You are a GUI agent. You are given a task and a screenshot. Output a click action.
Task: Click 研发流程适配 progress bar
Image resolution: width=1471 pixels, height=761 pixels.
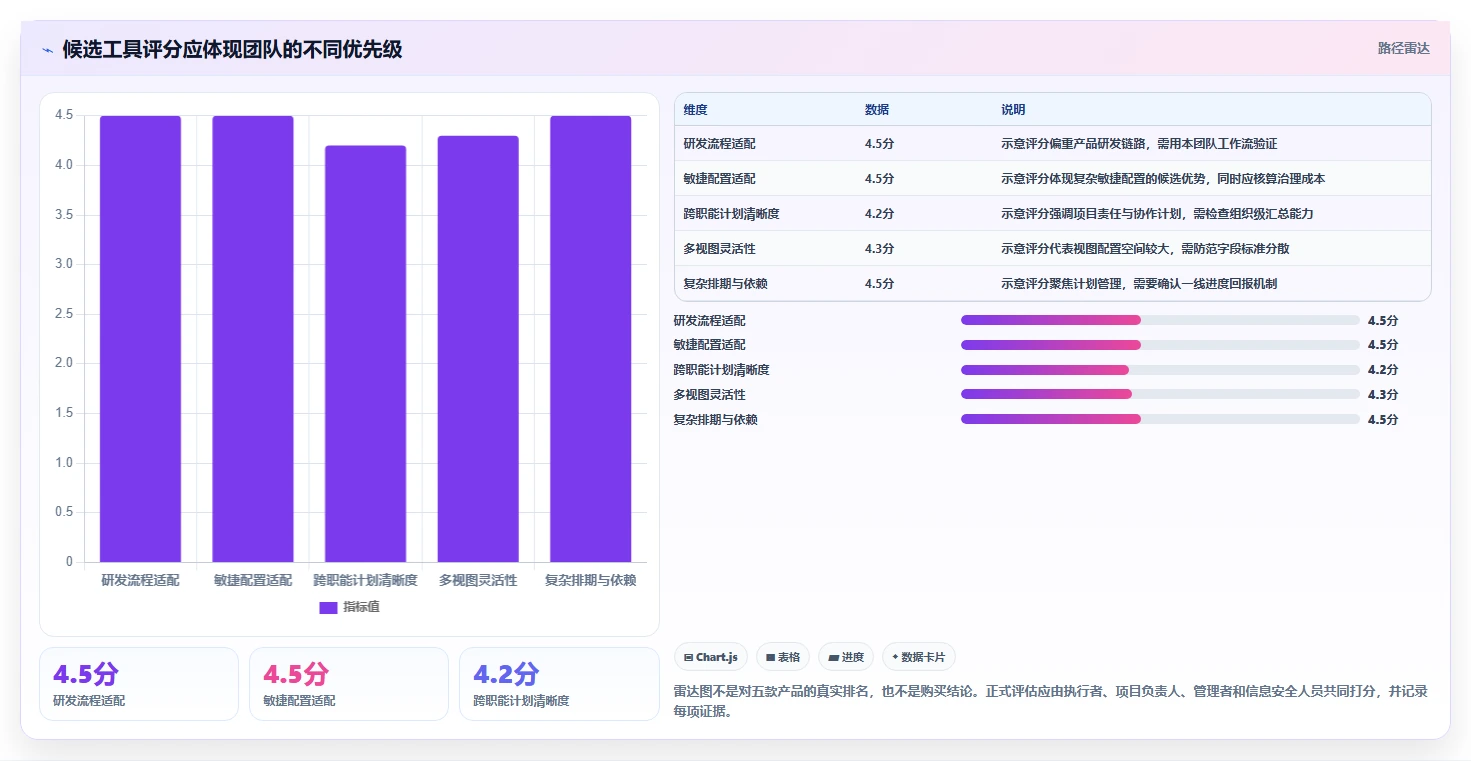pyautogui.click(x=1160, y=320)
